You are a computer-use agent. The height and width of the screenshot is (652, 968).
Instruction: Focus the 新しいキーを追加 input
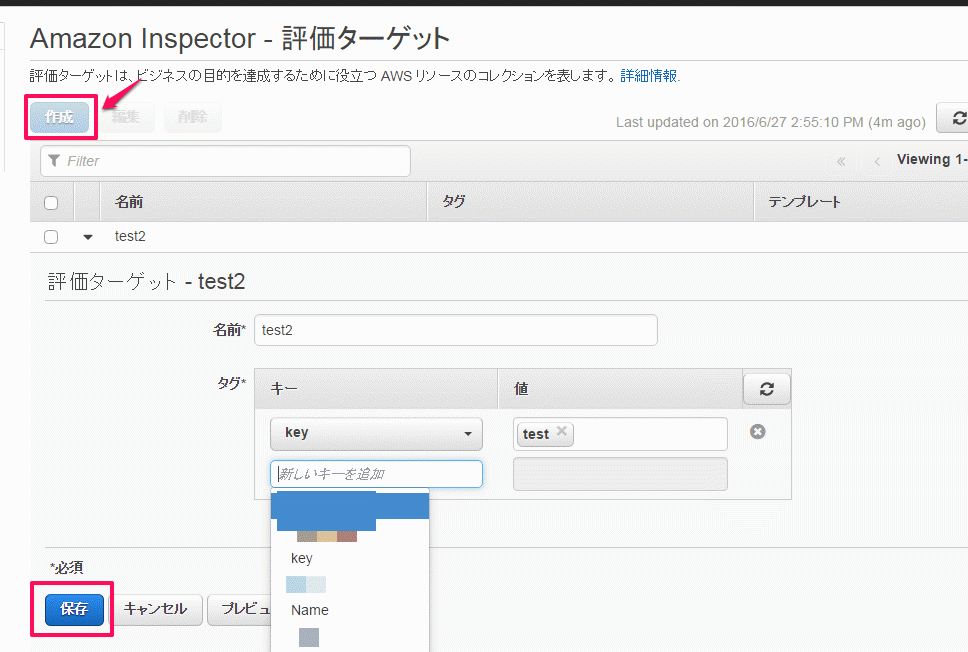[x=376, y=474]
